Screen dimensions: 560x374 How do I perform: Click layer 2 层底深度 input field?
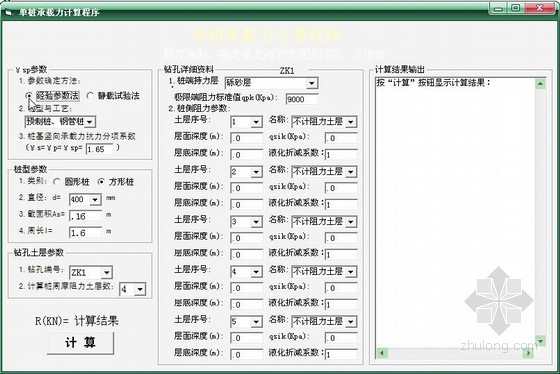pyautogui.click(x=246, y=205)
